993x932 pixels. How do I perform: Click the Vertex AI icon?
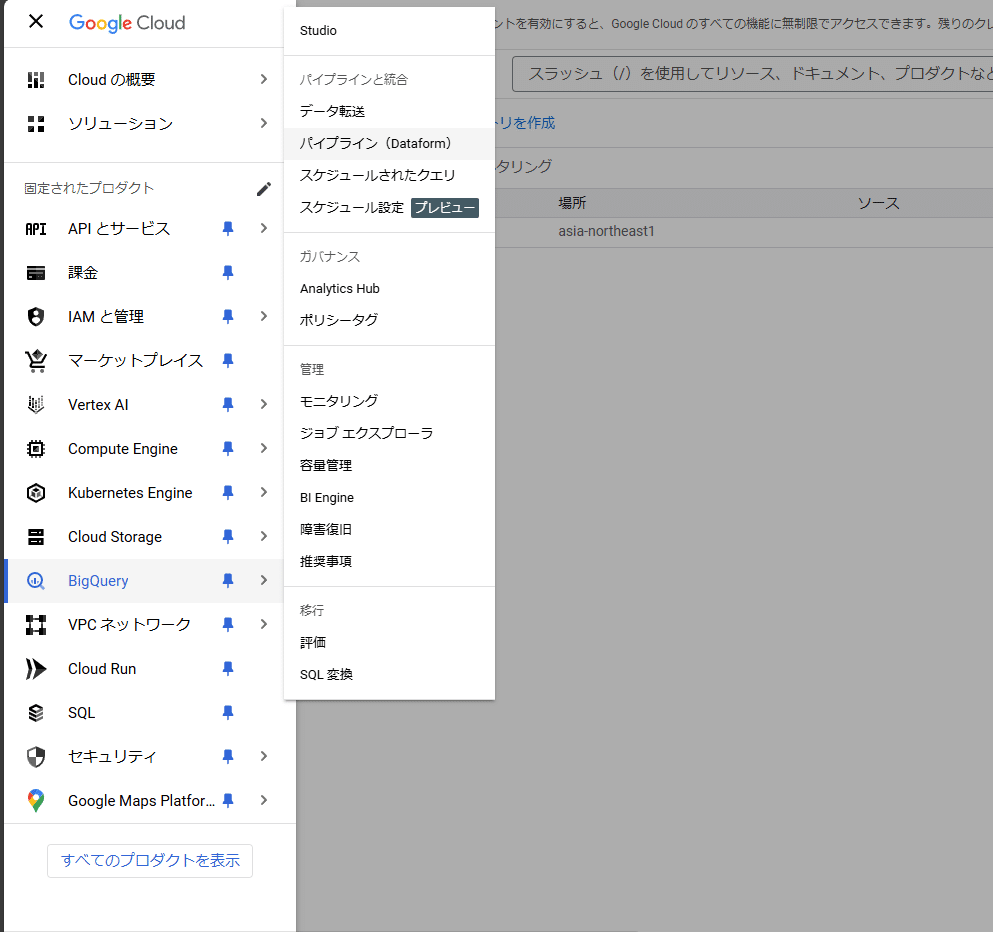(x=36, y=405)
